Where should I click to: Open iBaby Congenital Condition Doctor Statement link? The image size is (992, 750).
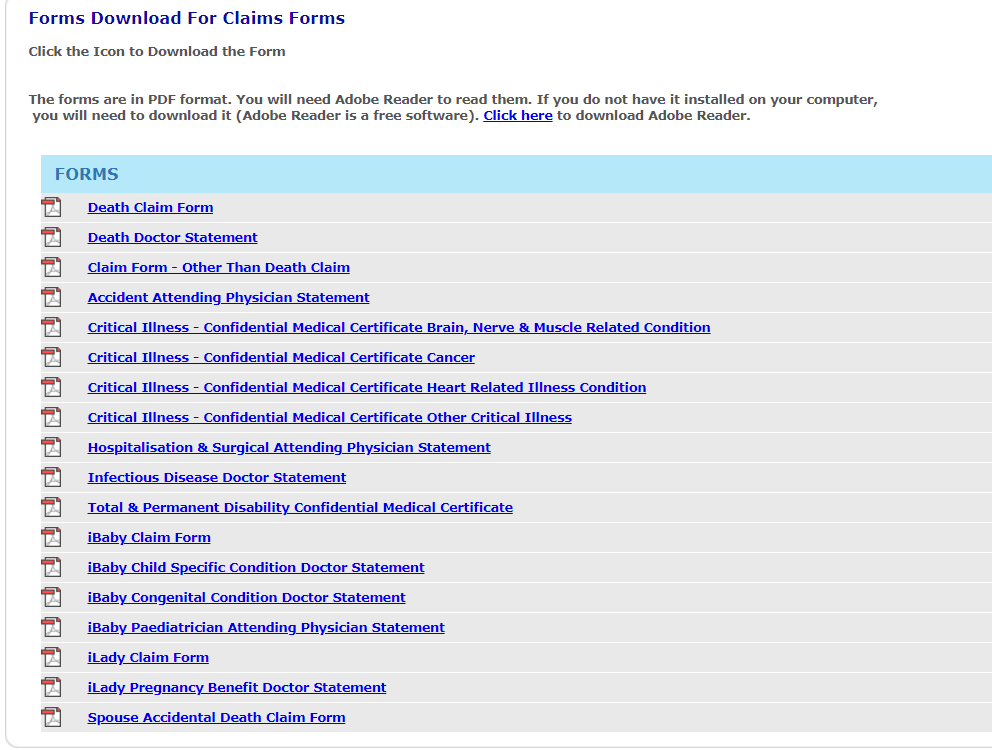(x=247, y=597)
